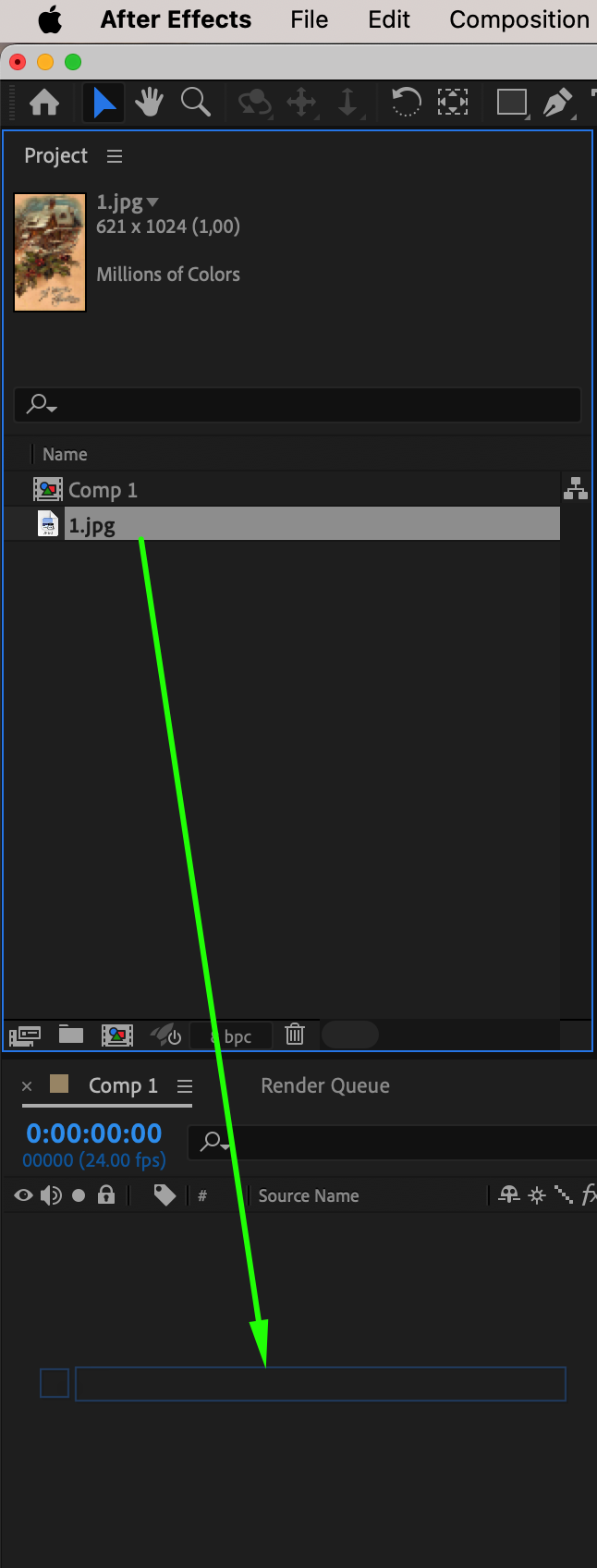597x1568 pixels.
Task: Click the current time 0:00:00:00 display
Action: pos(94,1133)
